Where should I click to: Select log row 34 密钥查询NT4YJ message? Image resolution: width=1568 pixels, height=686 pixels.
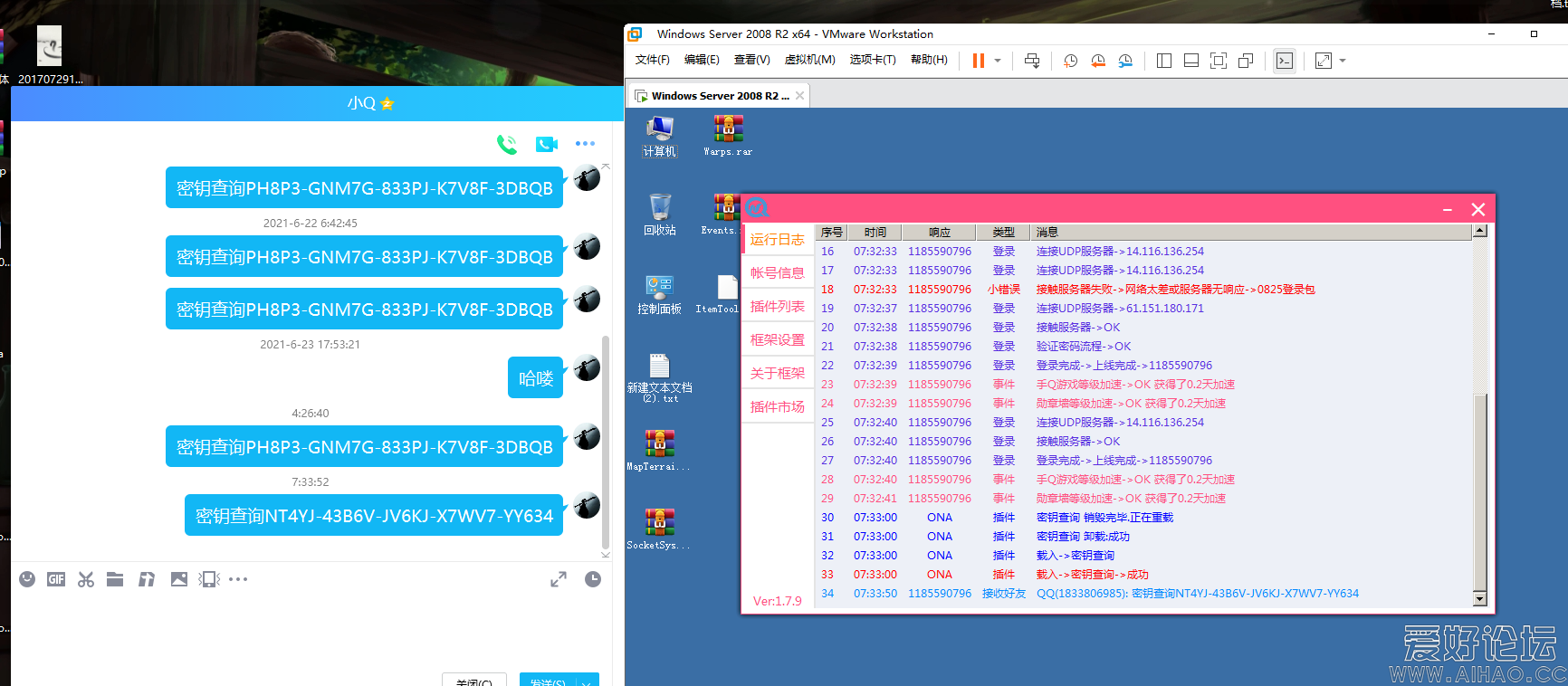pos(1144,594)
